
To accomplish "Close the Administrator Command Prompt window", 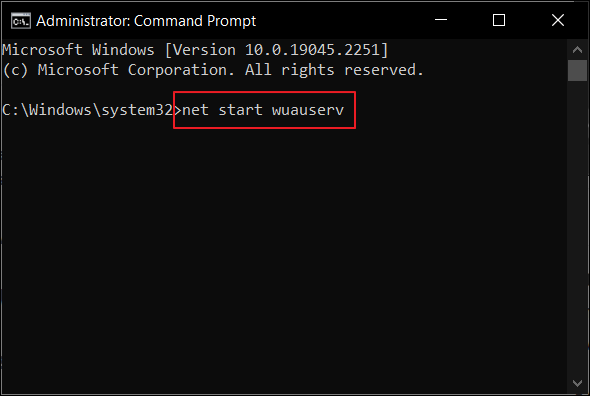I will (x=558, y=20).
